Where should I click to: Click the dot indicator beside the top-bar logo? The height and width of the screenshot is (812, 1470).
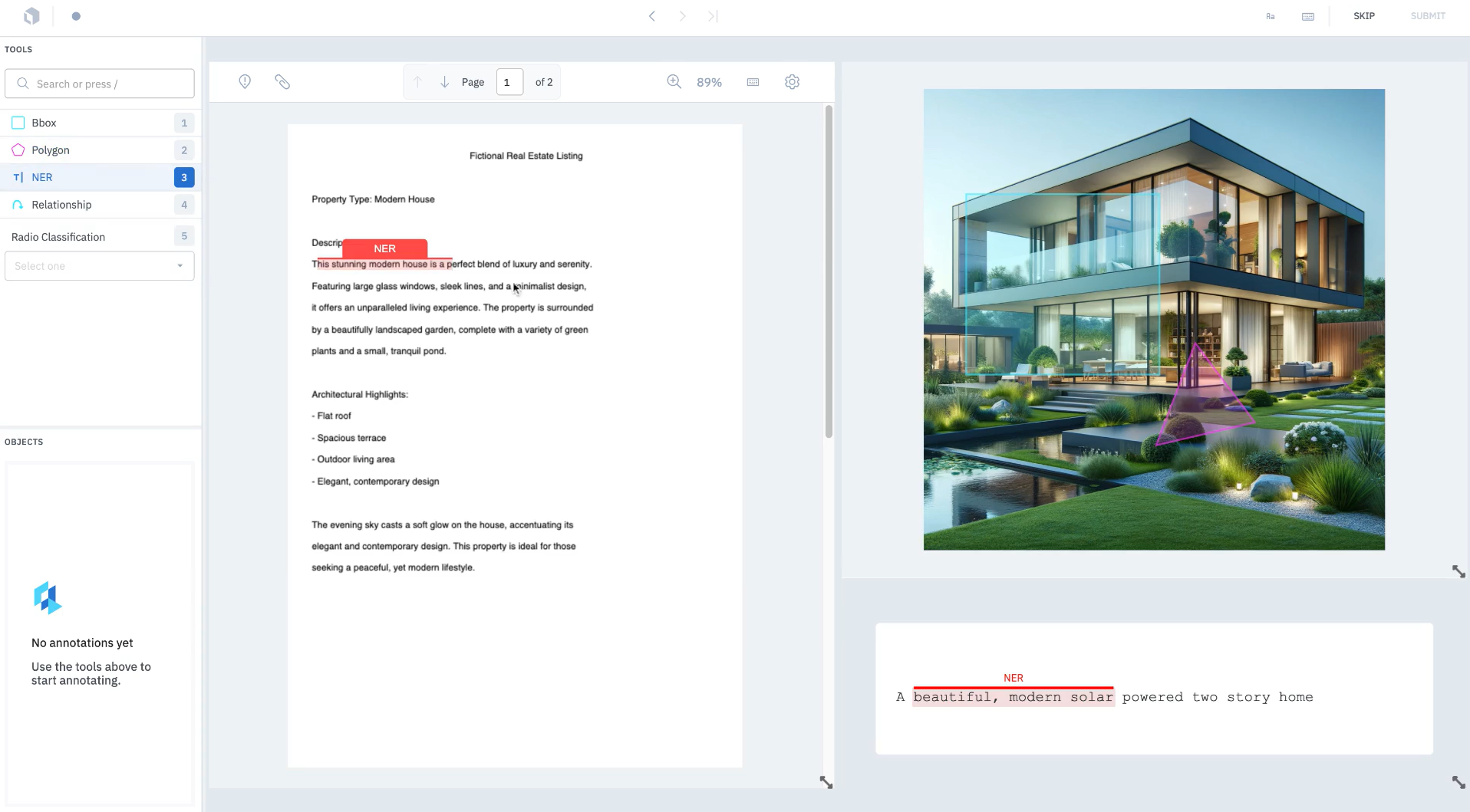(76, 16)
